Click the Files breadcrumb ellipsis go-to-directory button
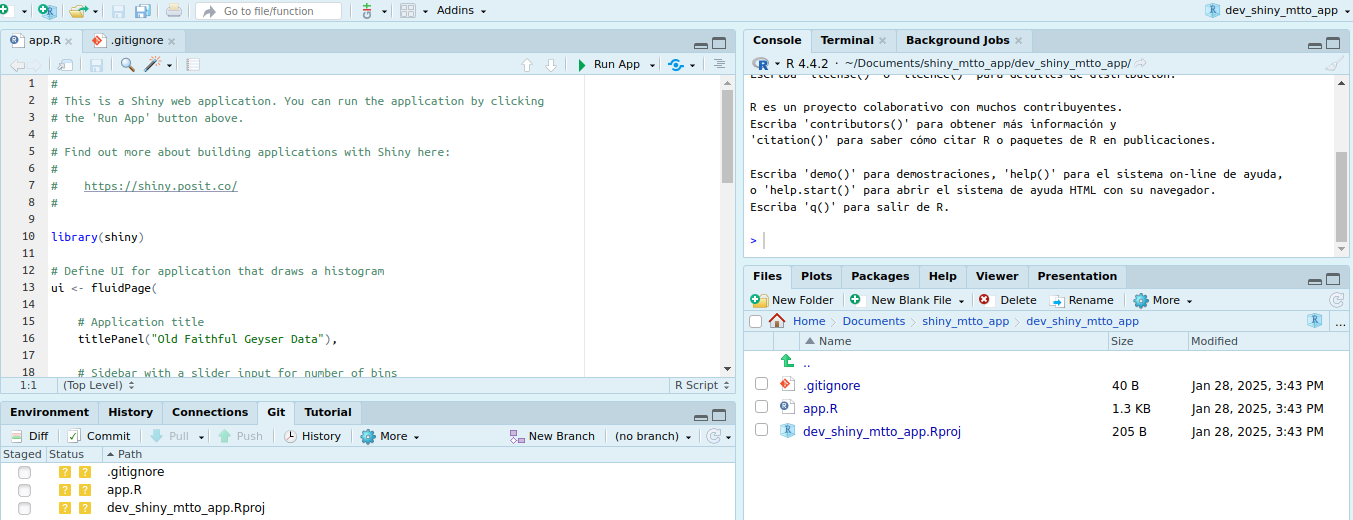Viewport: 1353px width, 520px height. (1339, 321)
